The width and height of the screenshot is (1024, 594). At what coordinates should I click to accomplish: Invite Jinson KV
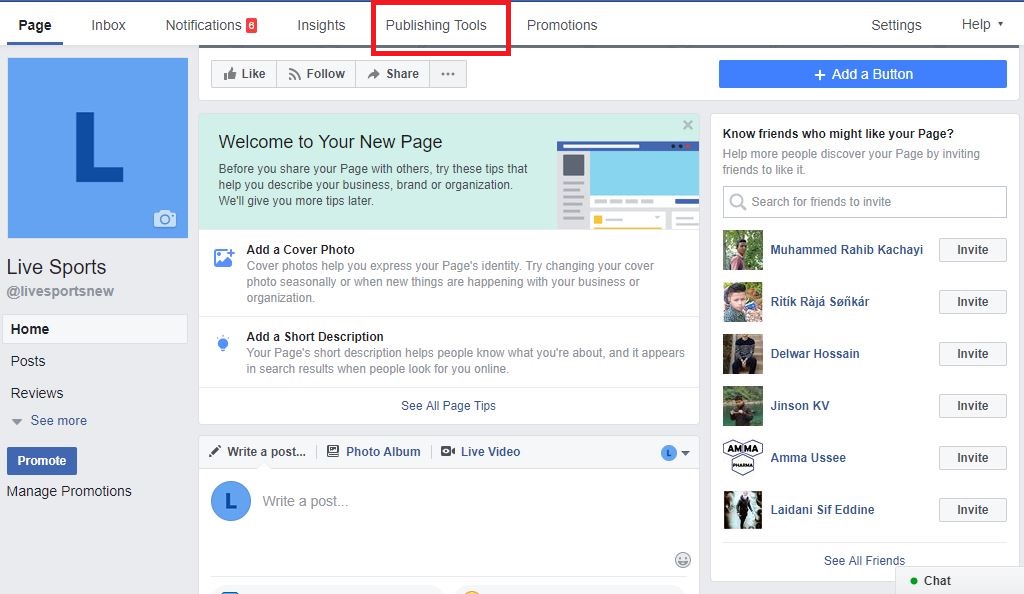(x=972, y=406)
